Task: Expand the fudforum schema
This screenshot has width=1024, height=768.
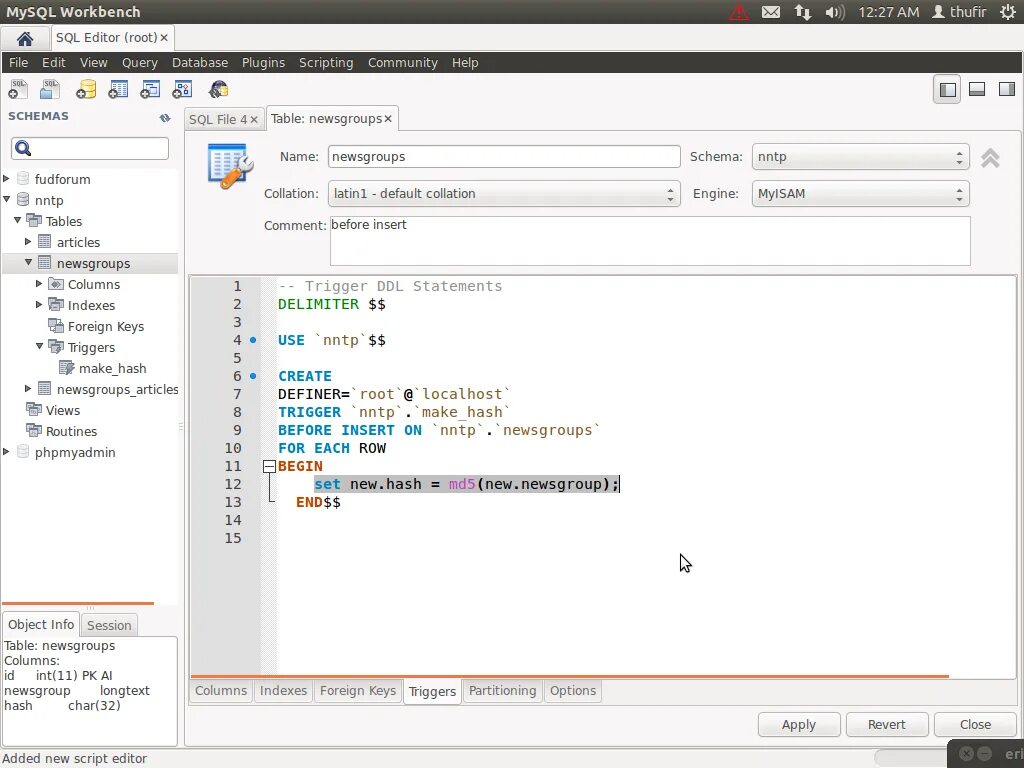Action: point(7,178)
